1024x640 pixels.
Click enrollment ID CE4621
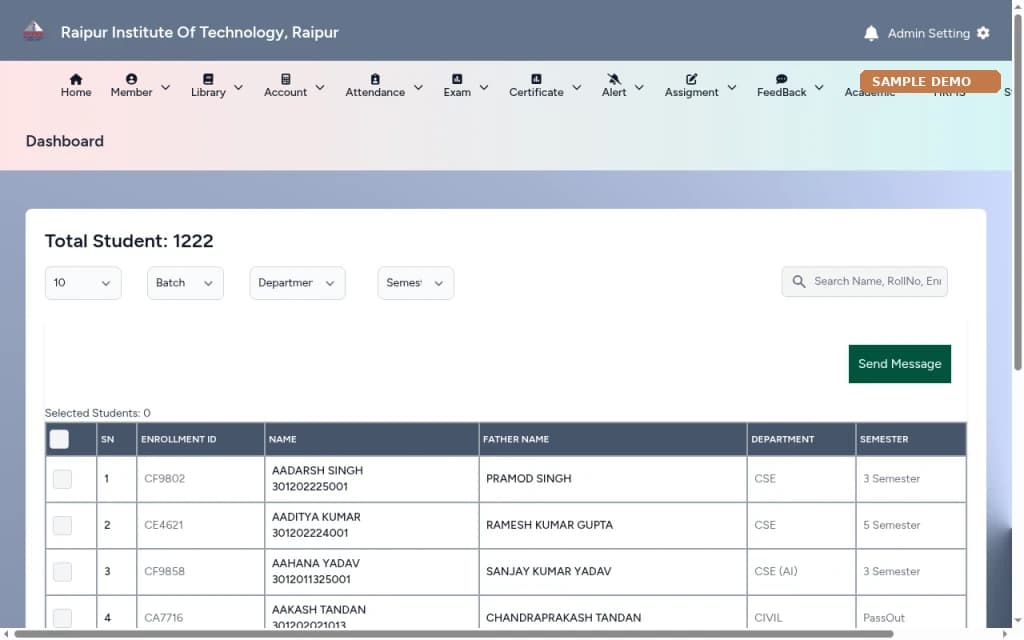(163, 525)
